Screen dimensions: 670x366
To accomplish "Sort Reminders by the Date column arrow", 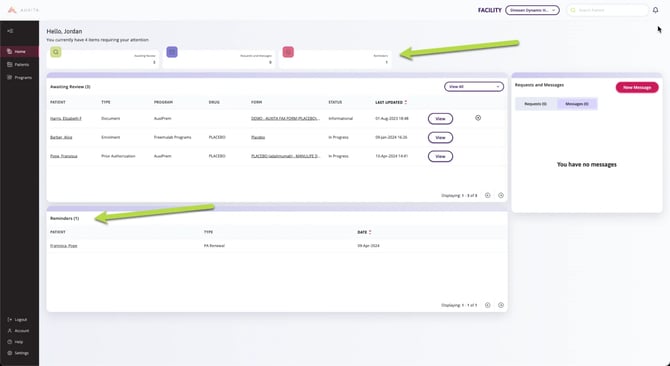I will point(370,232).
